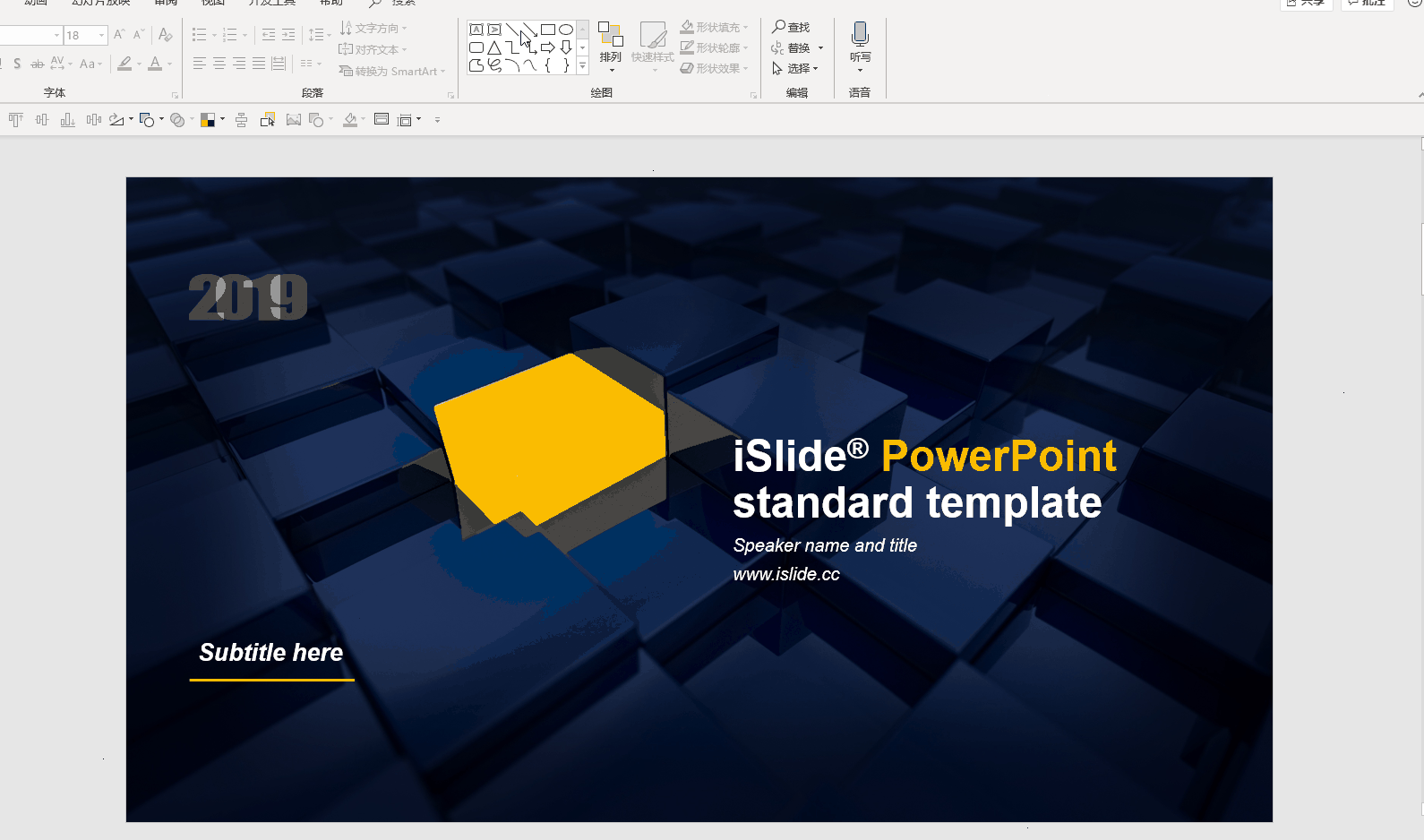Align objects top in quick toolbar
The width and height of the screenshot is (1424, 840).
coord(15,120)
